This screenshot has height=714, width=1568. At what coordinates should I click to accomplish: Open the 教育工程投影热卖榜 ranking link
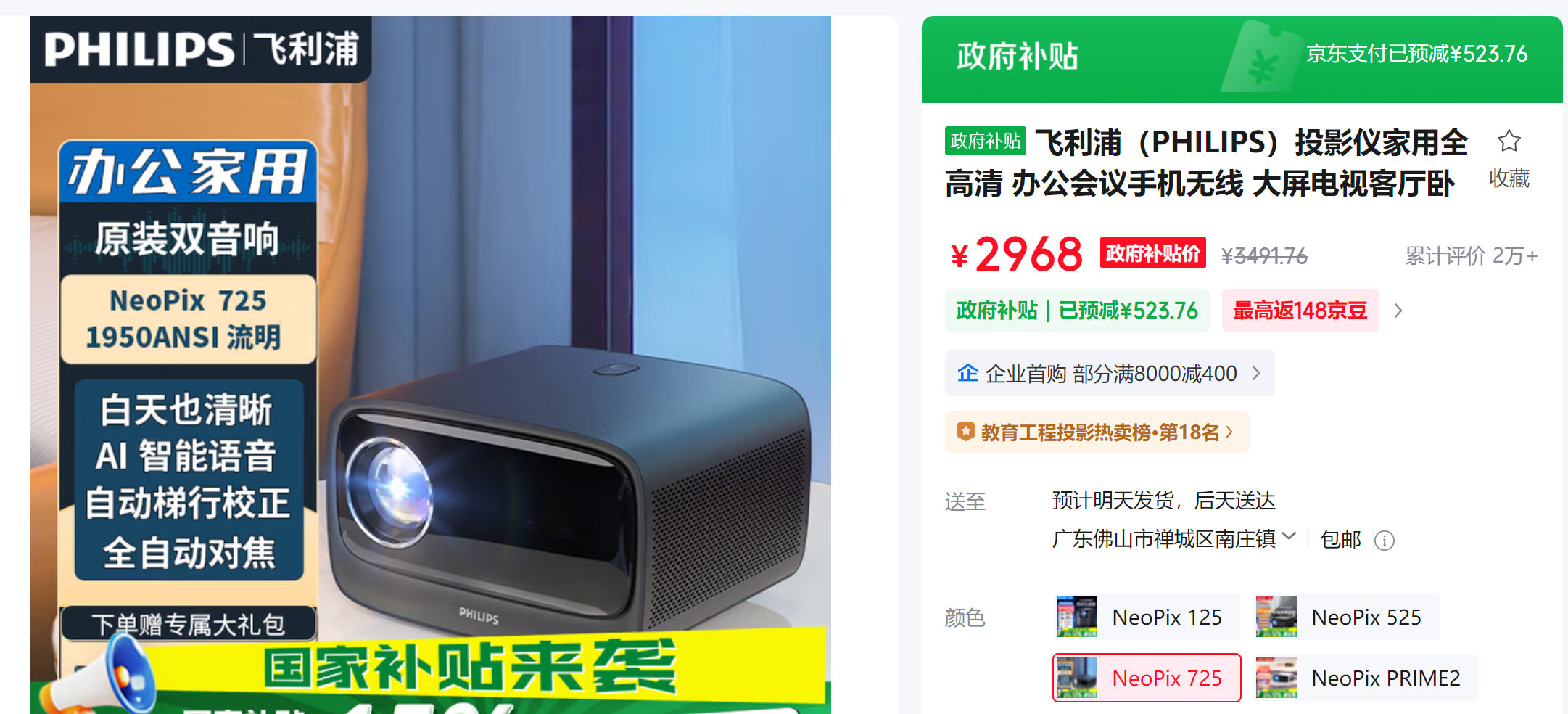(x=1097, y=432)
